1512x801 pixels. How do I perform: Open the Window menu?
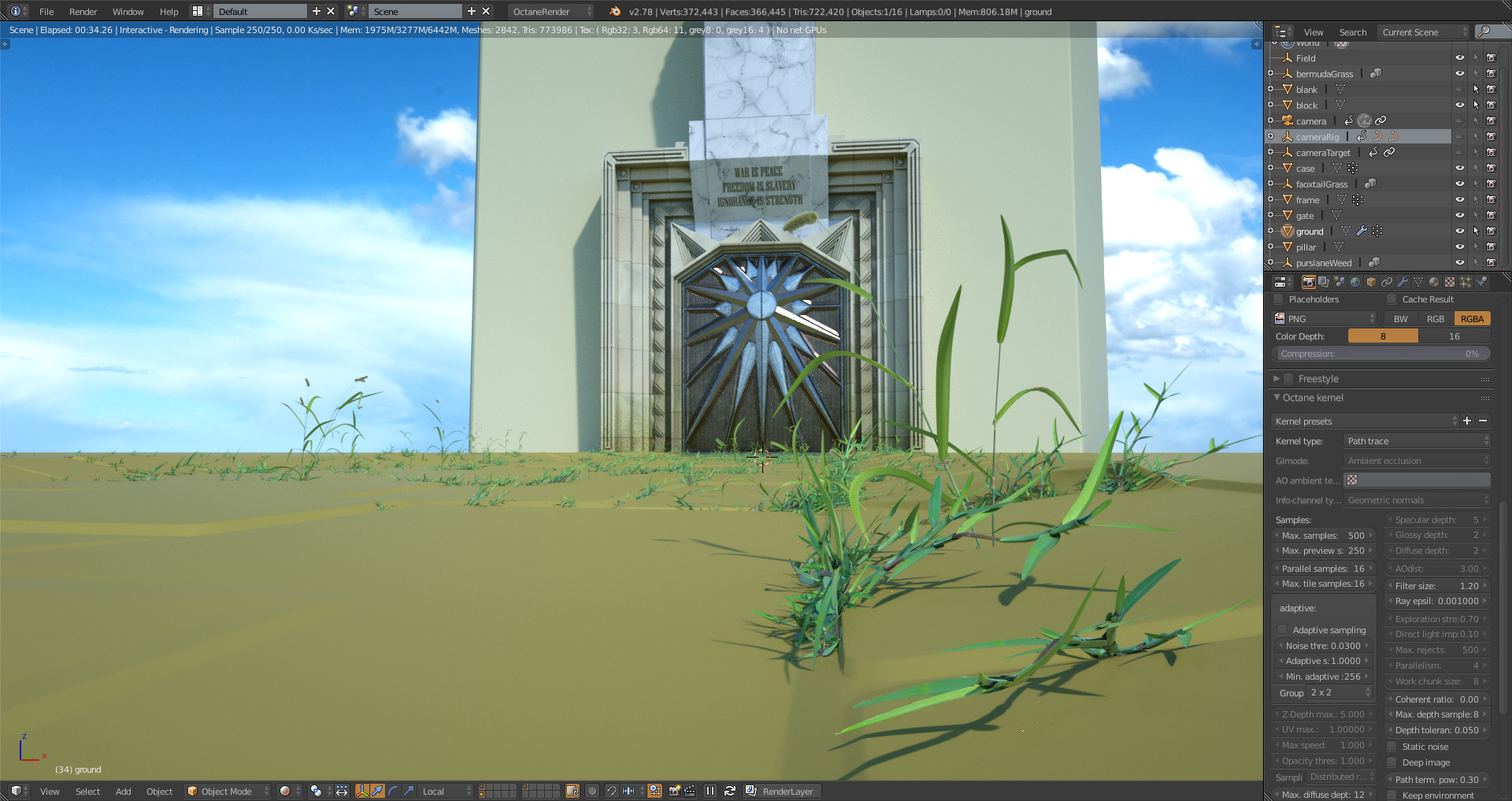pyautogui.click(x=128, y=11)
